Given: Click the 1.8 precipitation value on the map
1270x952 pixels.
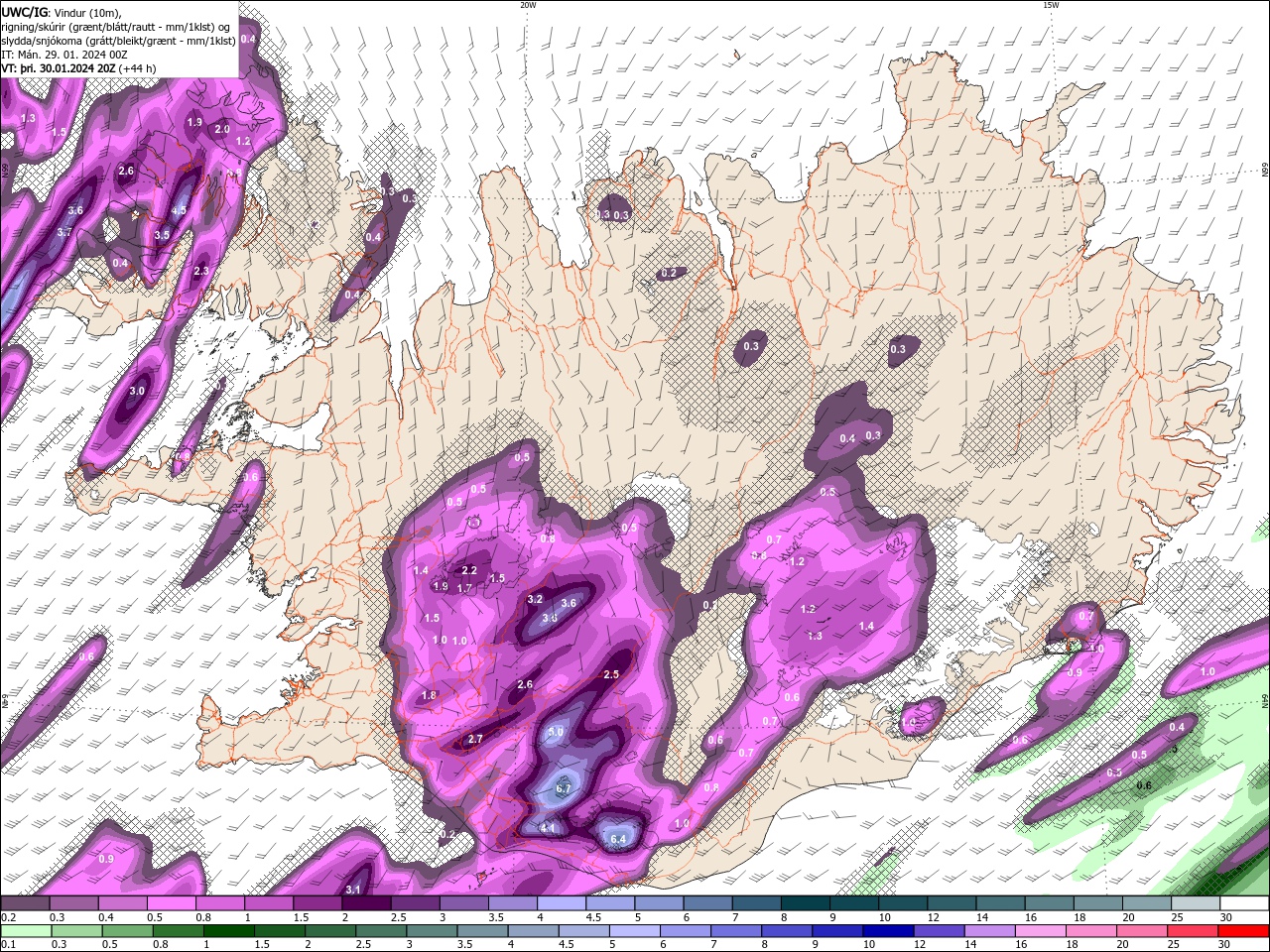Looking at the screenshot, I should tap(429, 696).
